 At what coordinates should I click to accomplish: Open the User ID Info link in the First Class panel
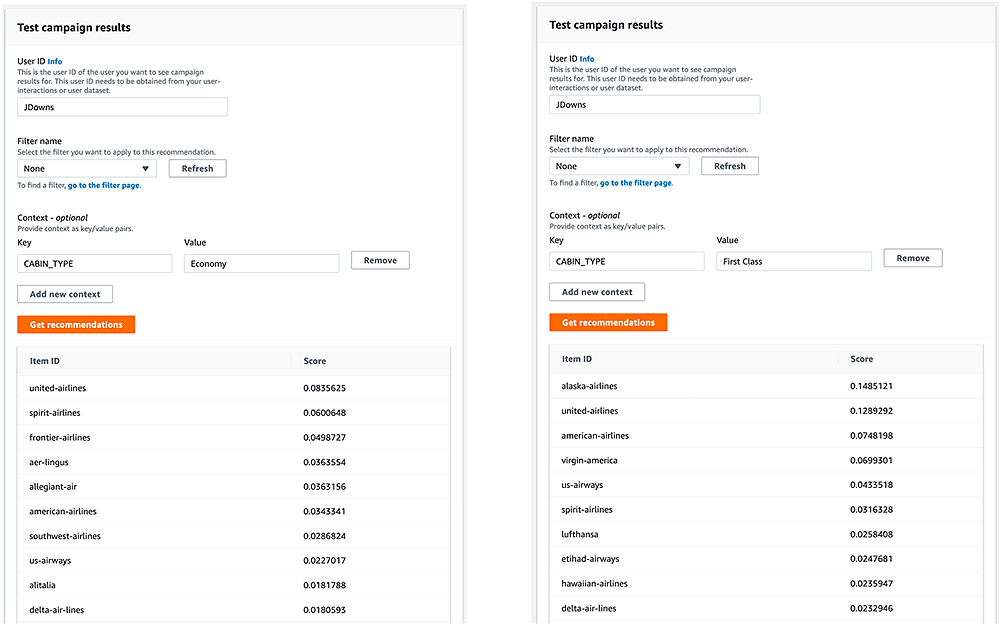[x=587, y=59]
